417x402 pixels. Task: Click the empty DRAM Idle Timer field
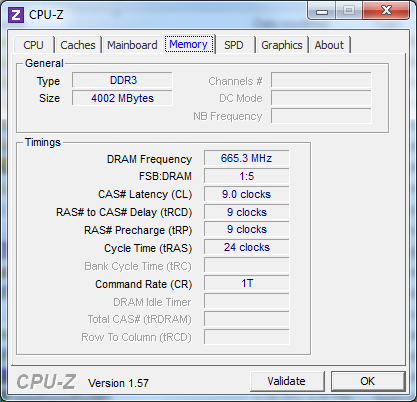pos(247,301)
